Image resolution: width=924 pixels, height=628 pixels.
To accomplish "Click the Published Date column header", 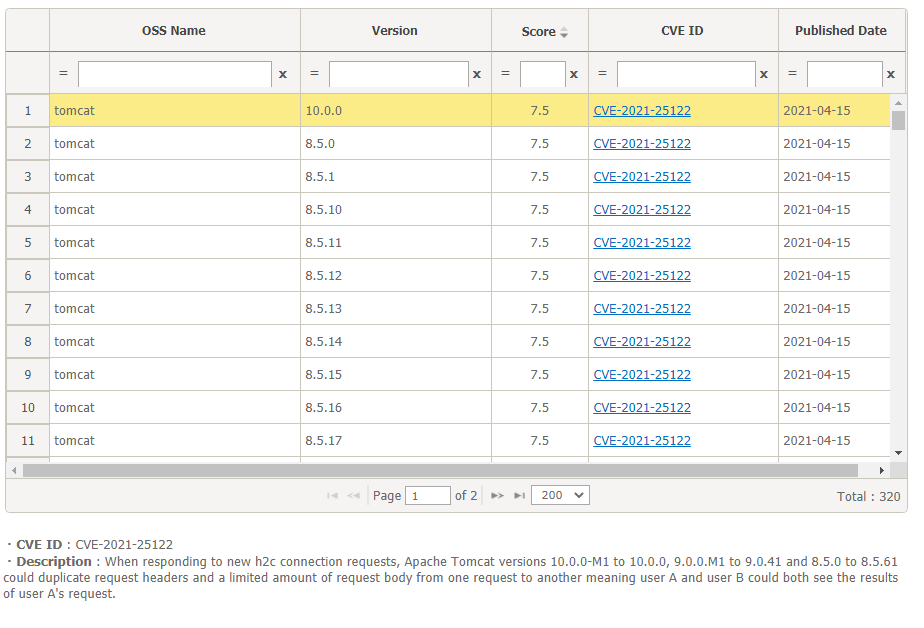I will tap(841, 31).
